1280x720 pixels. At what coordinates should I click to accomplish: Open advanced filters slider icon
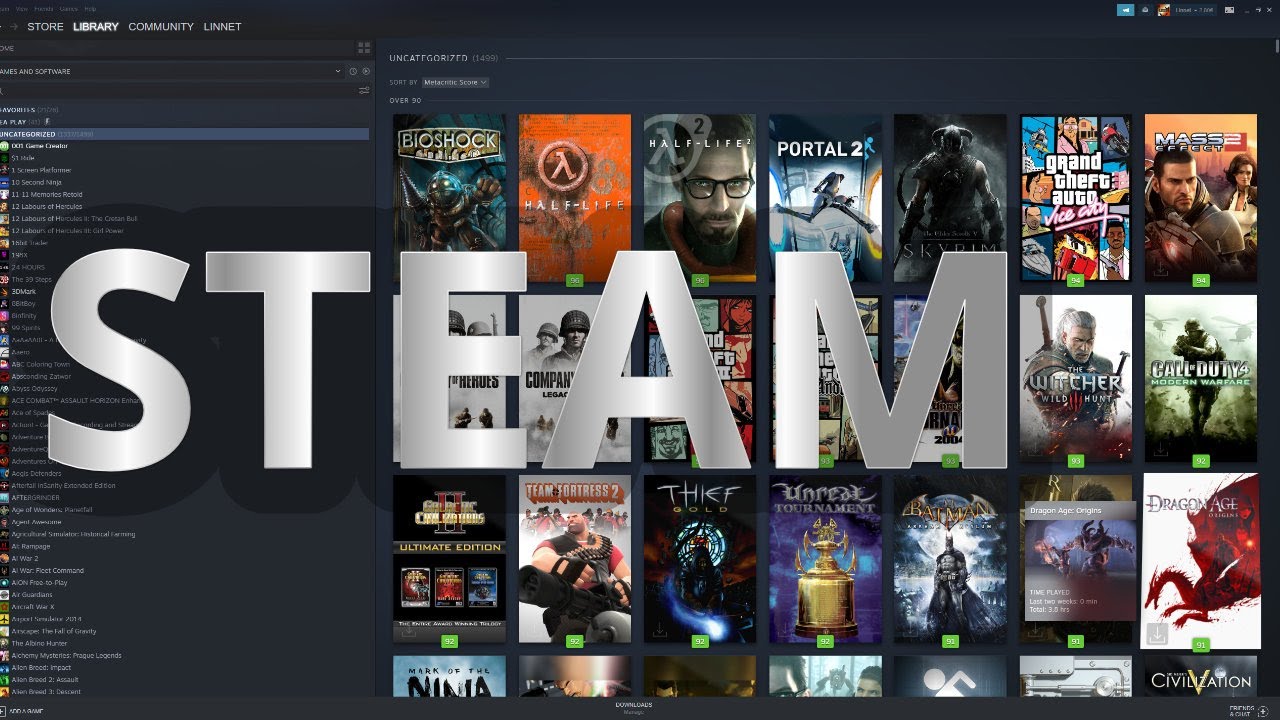[364, 91]
